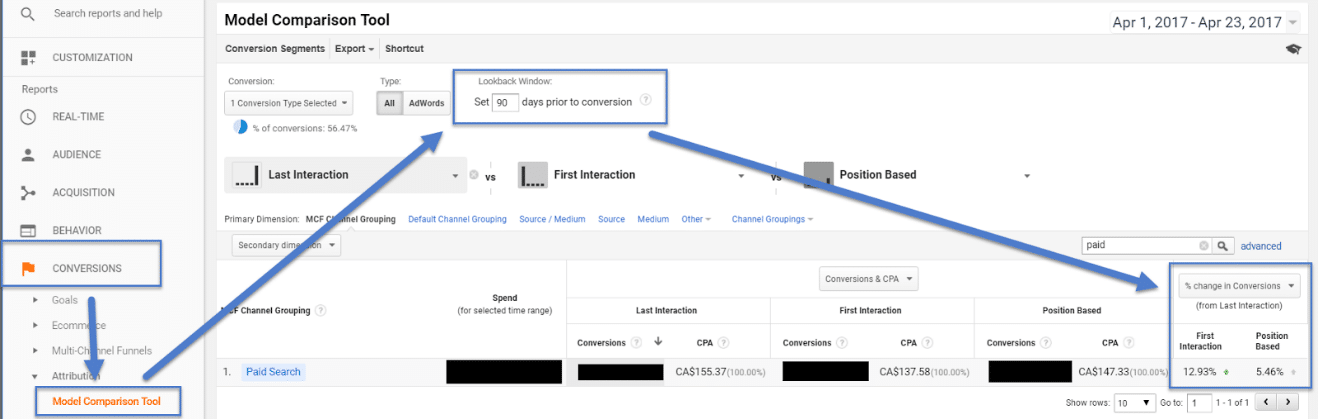The width and height of the screenshot is (1318, 419).
Task: Click the Paid Search channel link
Action: [x=272, y=372]
